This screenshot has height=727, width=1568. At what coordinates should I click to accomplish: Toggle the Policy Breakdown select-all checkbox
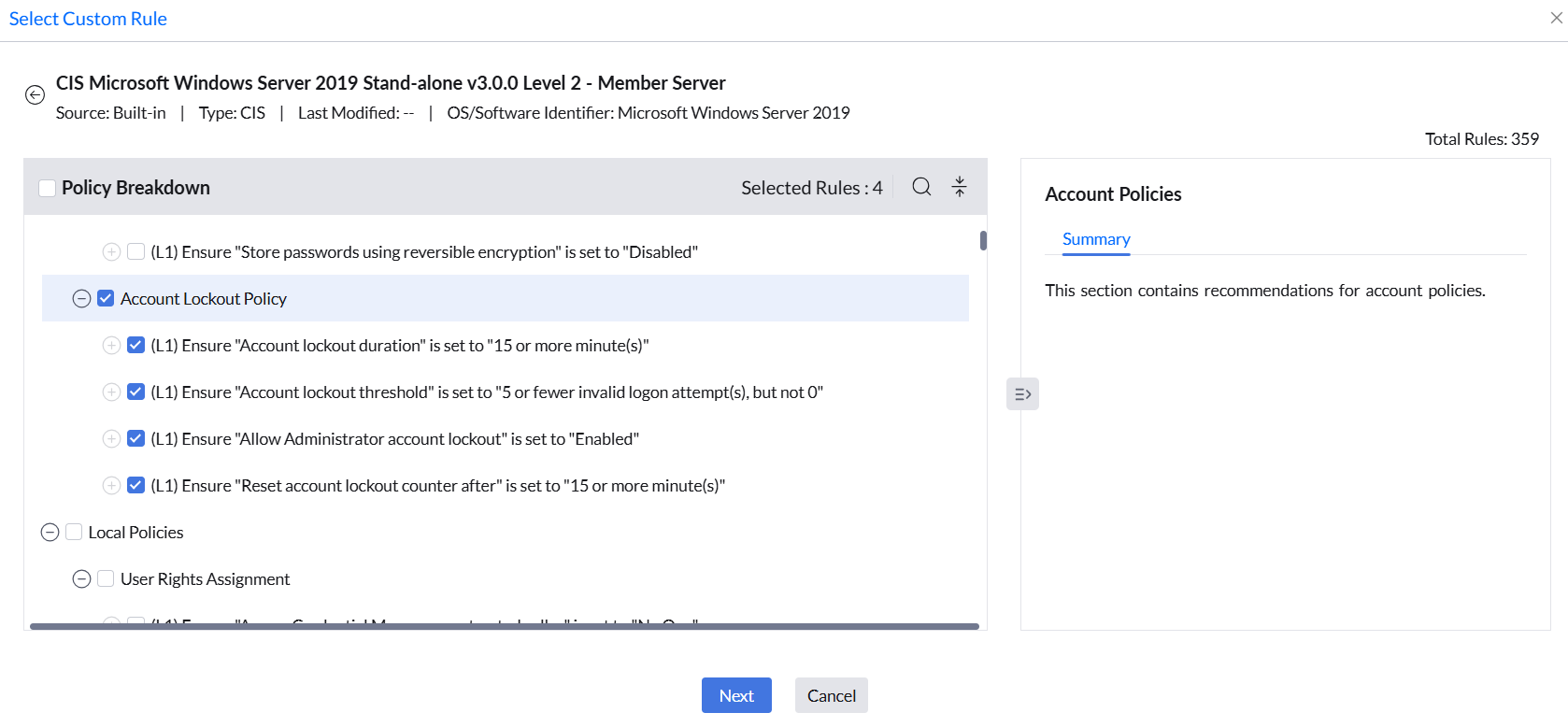tap(47, 188)
